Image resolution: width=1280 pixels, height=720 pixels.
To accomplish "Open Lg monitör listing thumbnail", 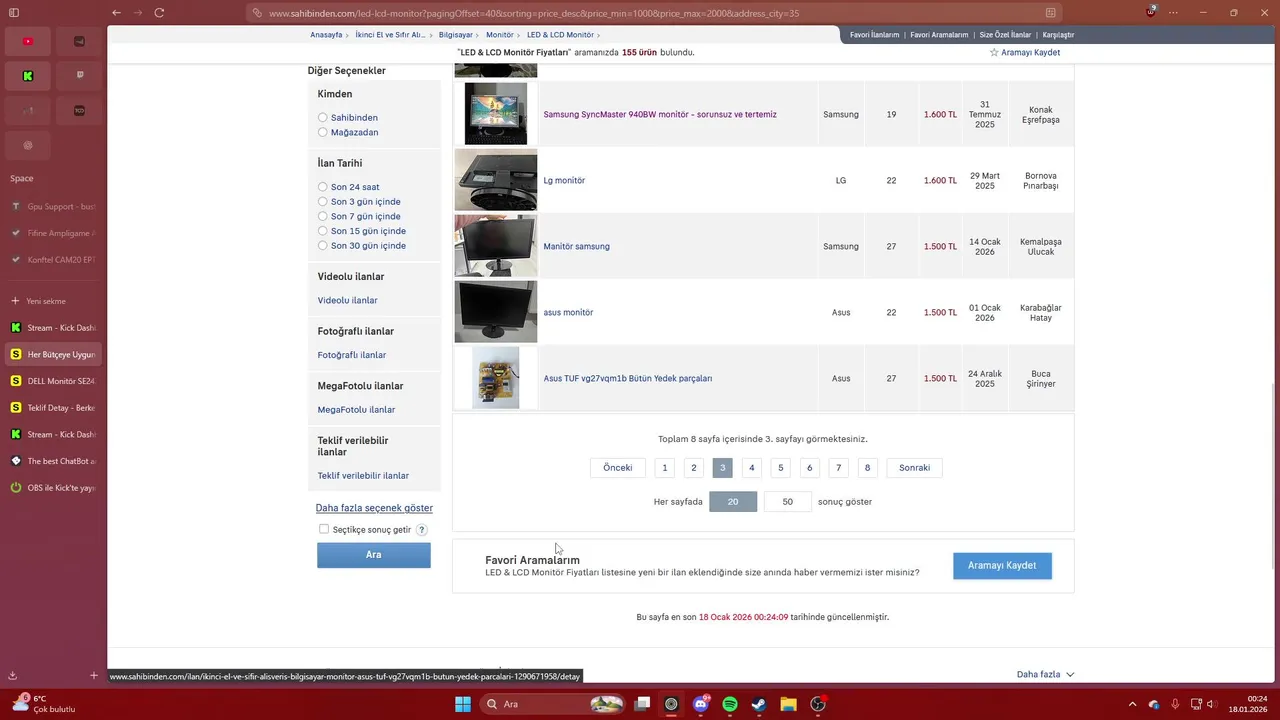I will [x=496, y=180].
